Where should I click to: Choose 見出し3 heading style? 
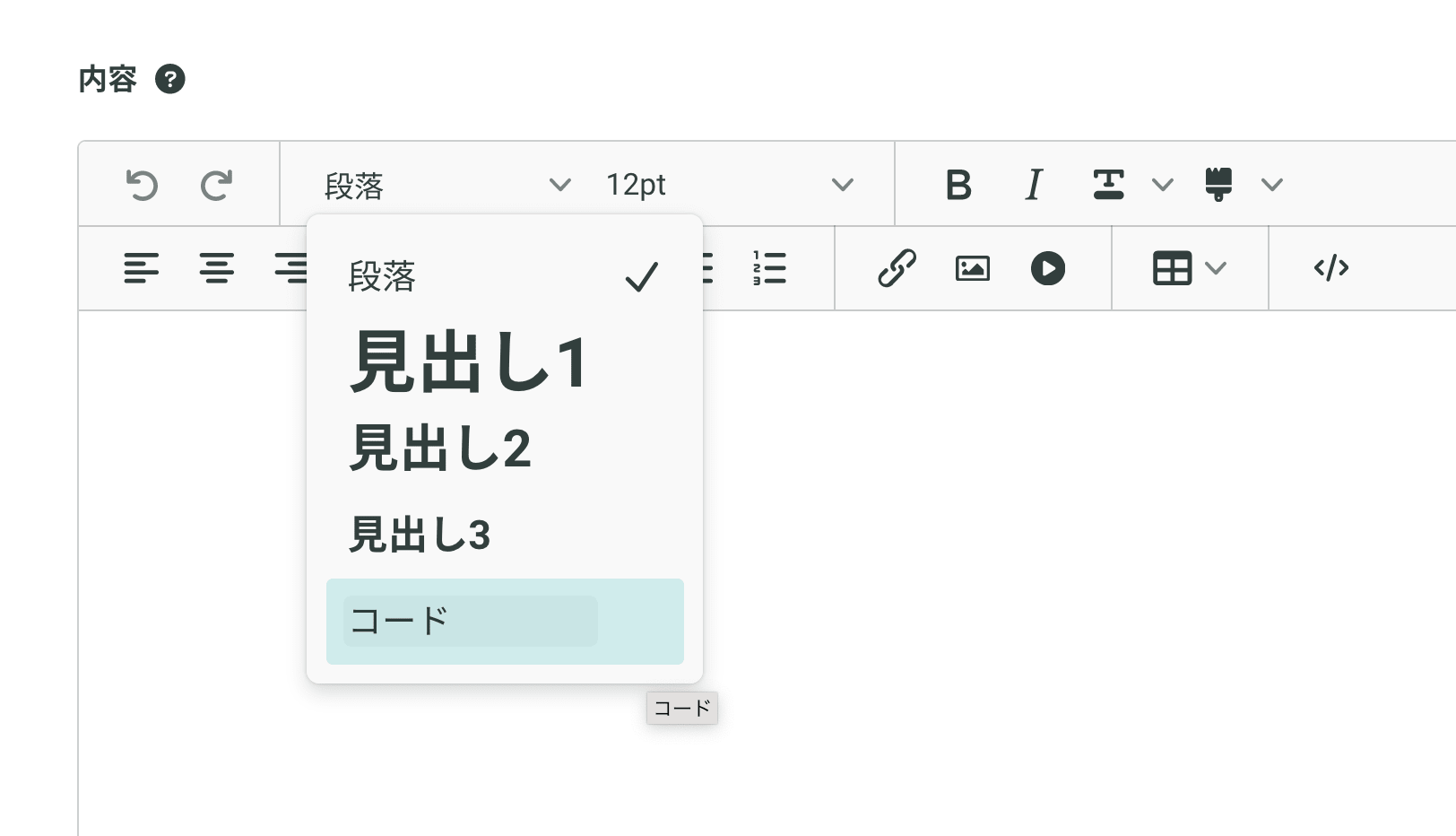505,535
